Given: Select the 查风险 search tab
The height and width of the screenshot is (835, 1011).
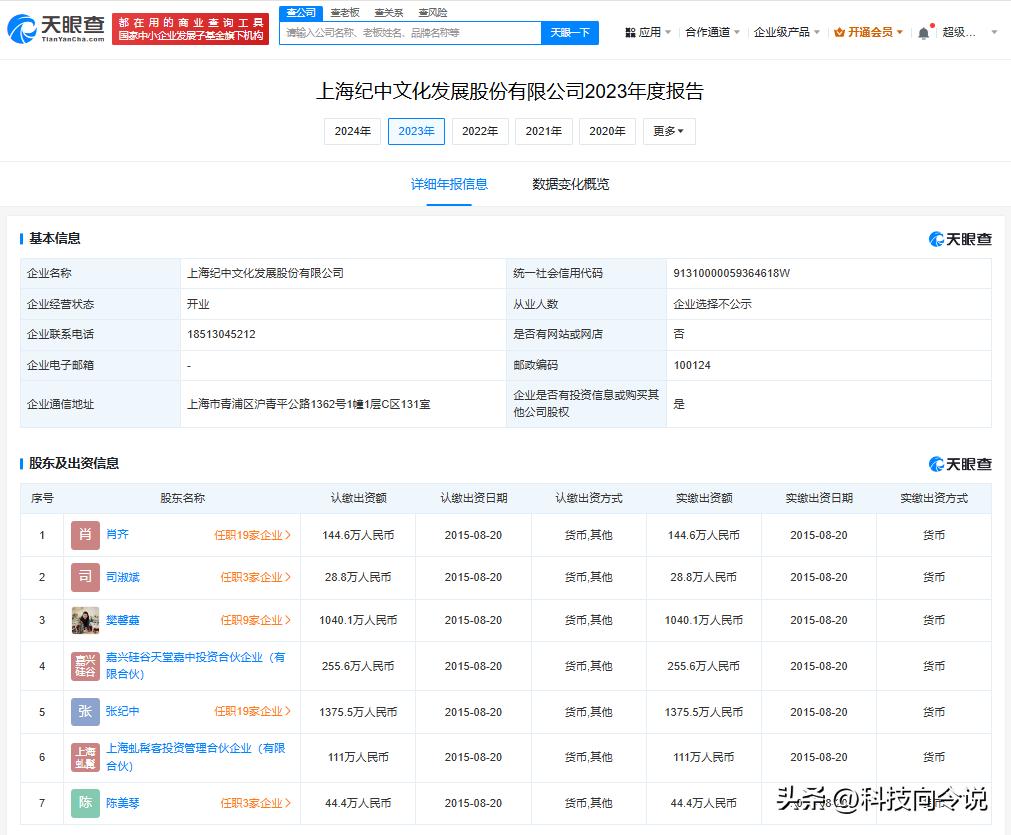Looking at the screenshot, I should click(x=433, y=12).
